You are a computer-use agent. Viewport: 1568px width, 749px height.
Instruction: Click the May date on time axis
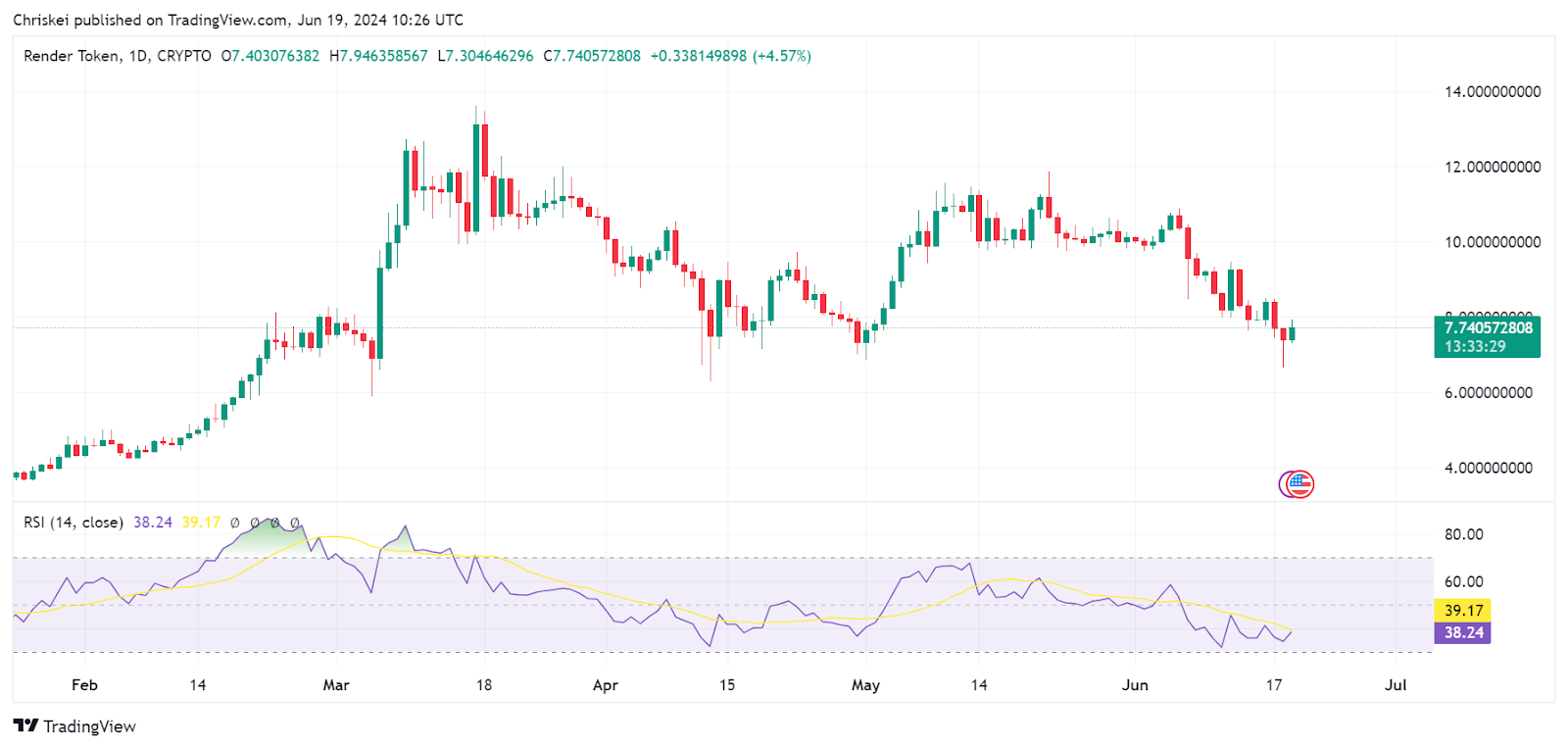click(865, 685)
